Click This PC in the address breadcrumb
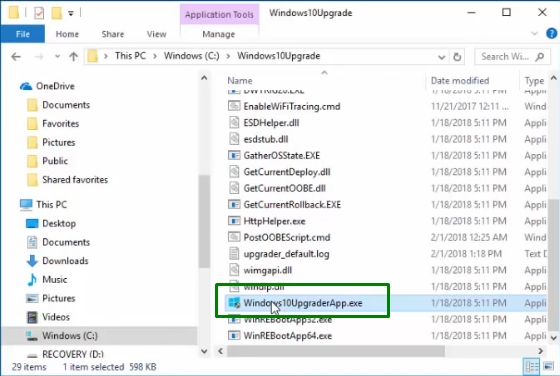 (x=130, y=56)
